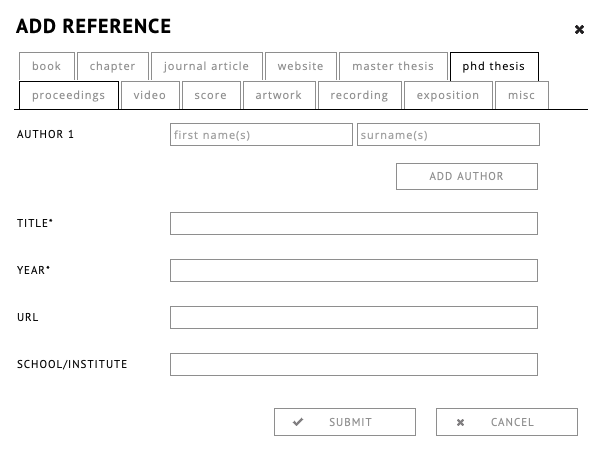Submit the reference form
This screenshot has width=602, height=453.
point(345,422)
